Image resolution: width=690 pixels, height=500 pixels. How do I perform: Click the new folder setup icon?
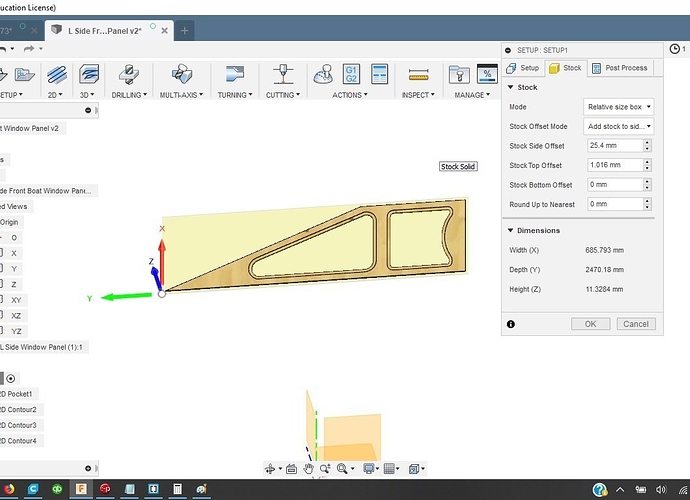coord(24,74)
